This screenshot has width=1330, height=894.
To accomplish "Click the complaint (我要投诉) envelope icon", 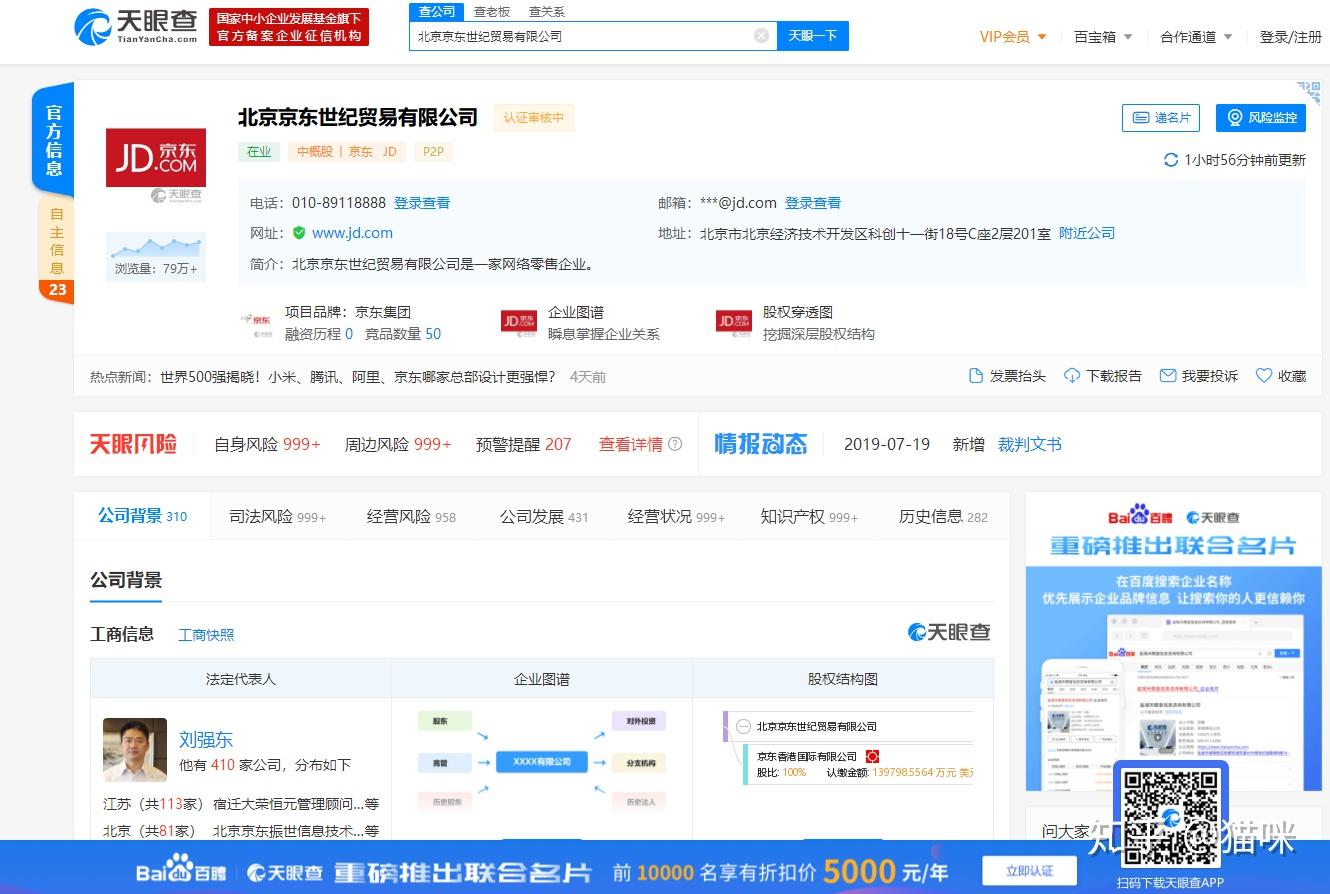I will (1167, 376).
